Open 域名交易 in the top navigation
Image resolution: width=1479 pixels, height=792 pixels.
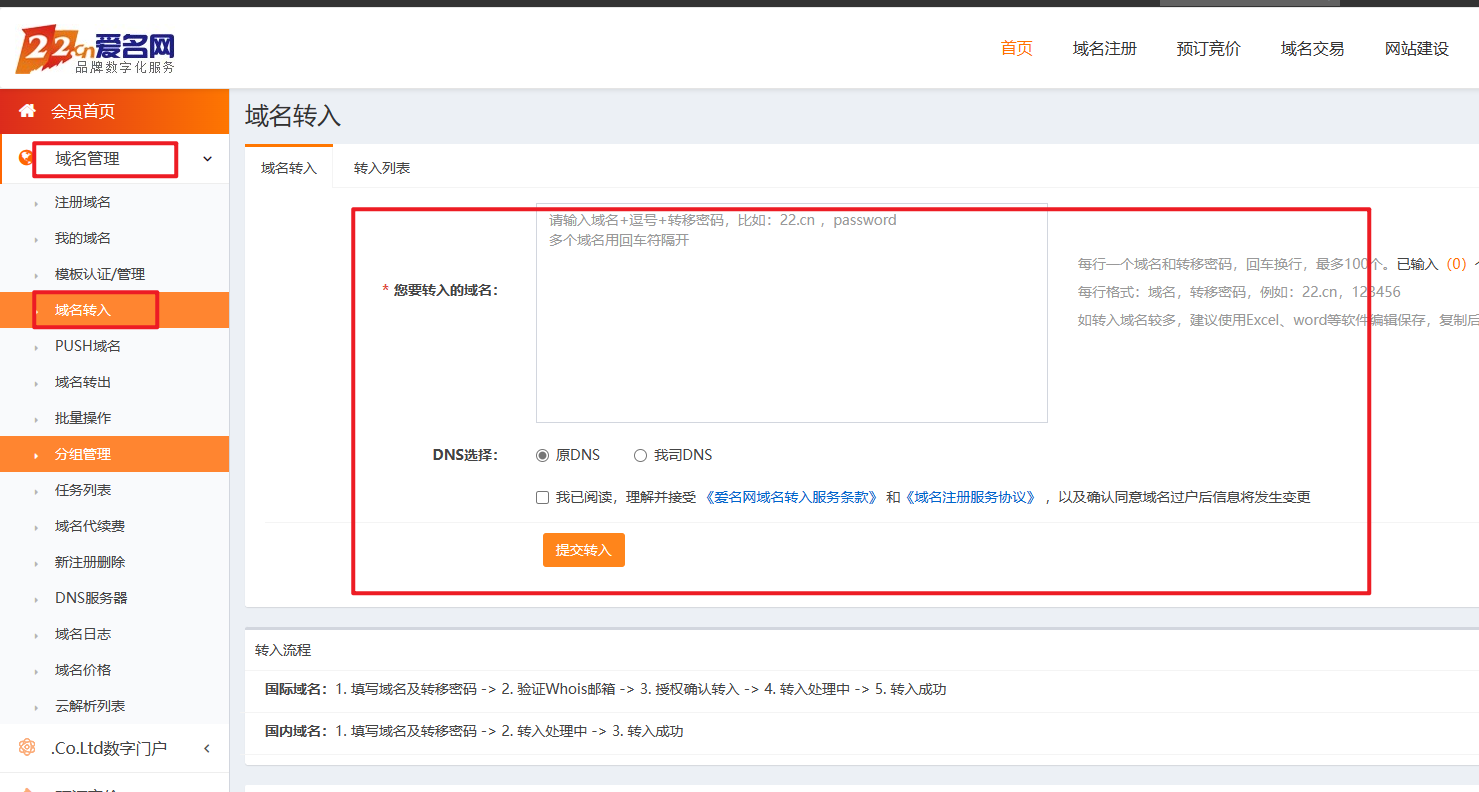(1312, 48)
